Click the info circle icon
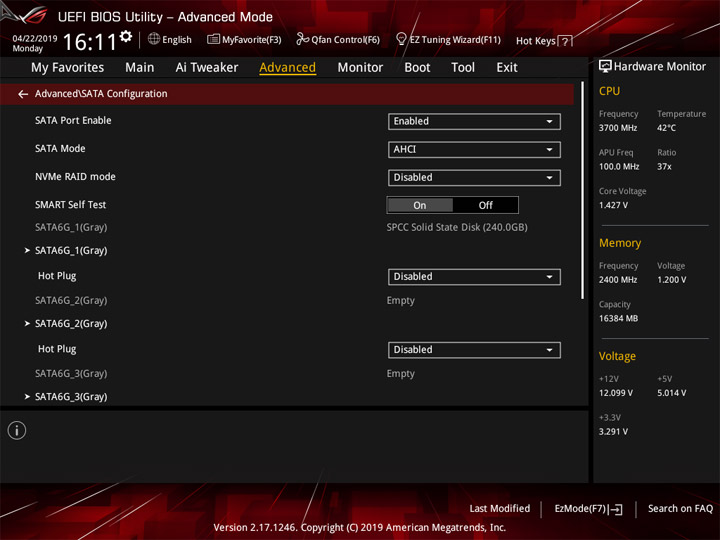 (17, 430)
